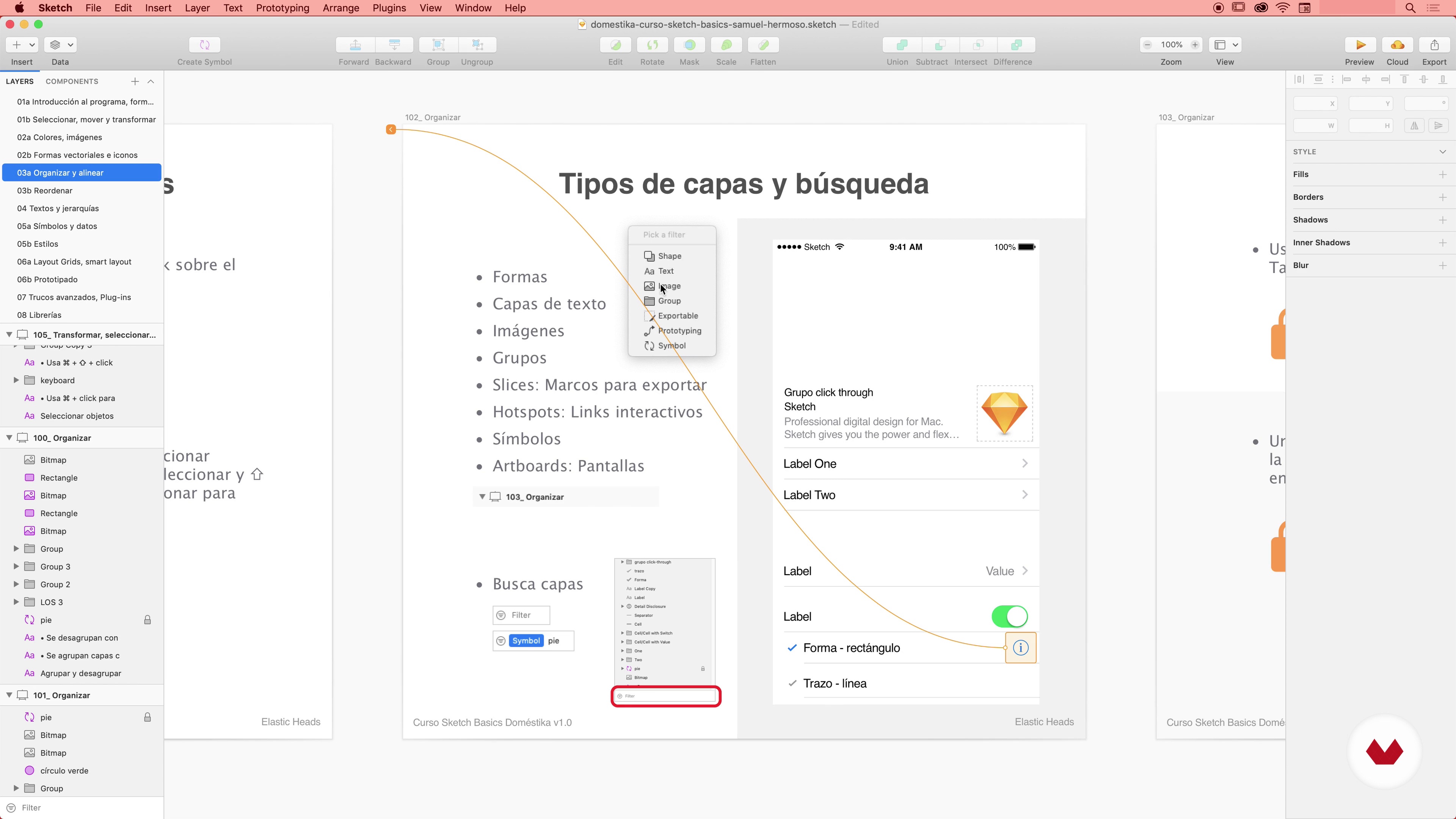This screenshot has width=1456, height=819.
Task: Click the Create Symbol toolbar icon
Action: 205,45
